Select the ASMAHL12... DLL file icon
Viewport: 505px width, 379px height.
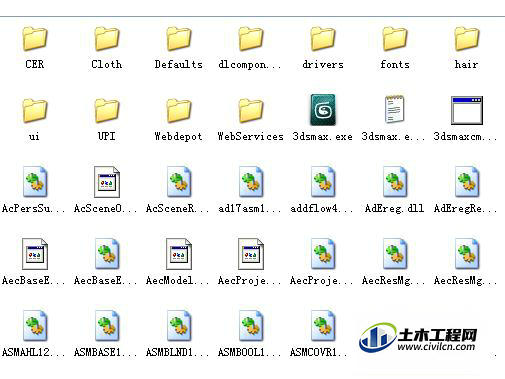(x=35, y=326)
